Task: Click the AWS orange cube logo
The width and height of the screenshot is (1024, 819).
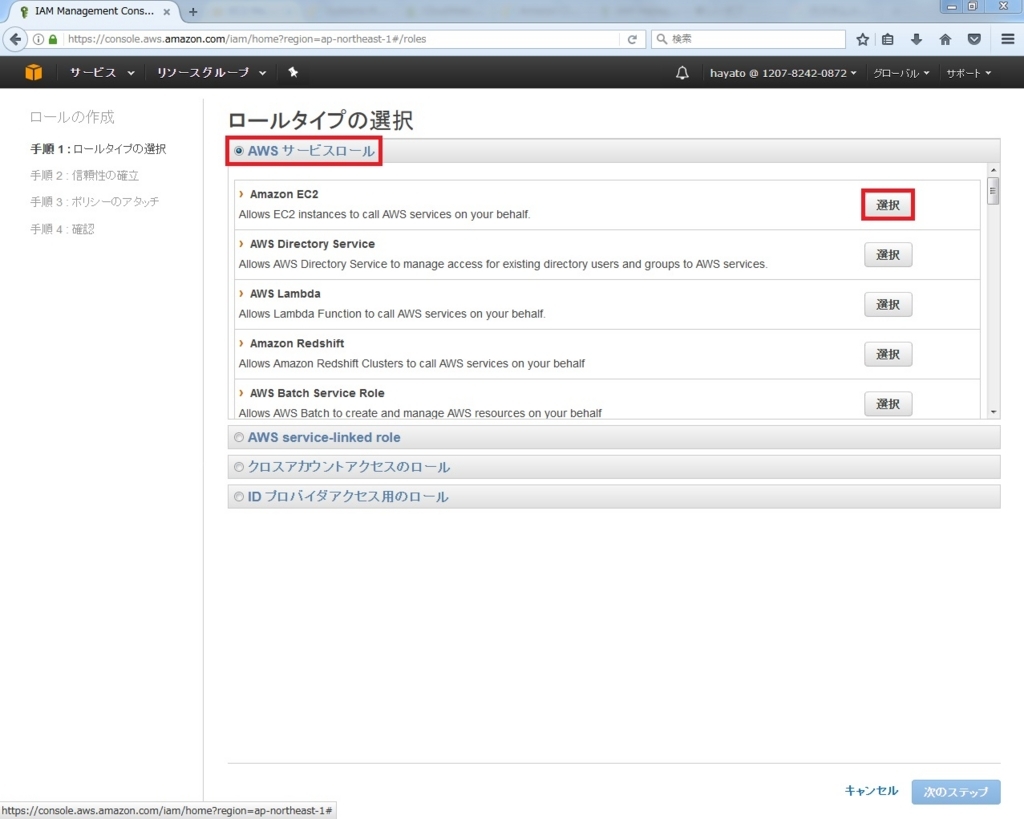Action: pyautogui.click(x=33, y=72)
